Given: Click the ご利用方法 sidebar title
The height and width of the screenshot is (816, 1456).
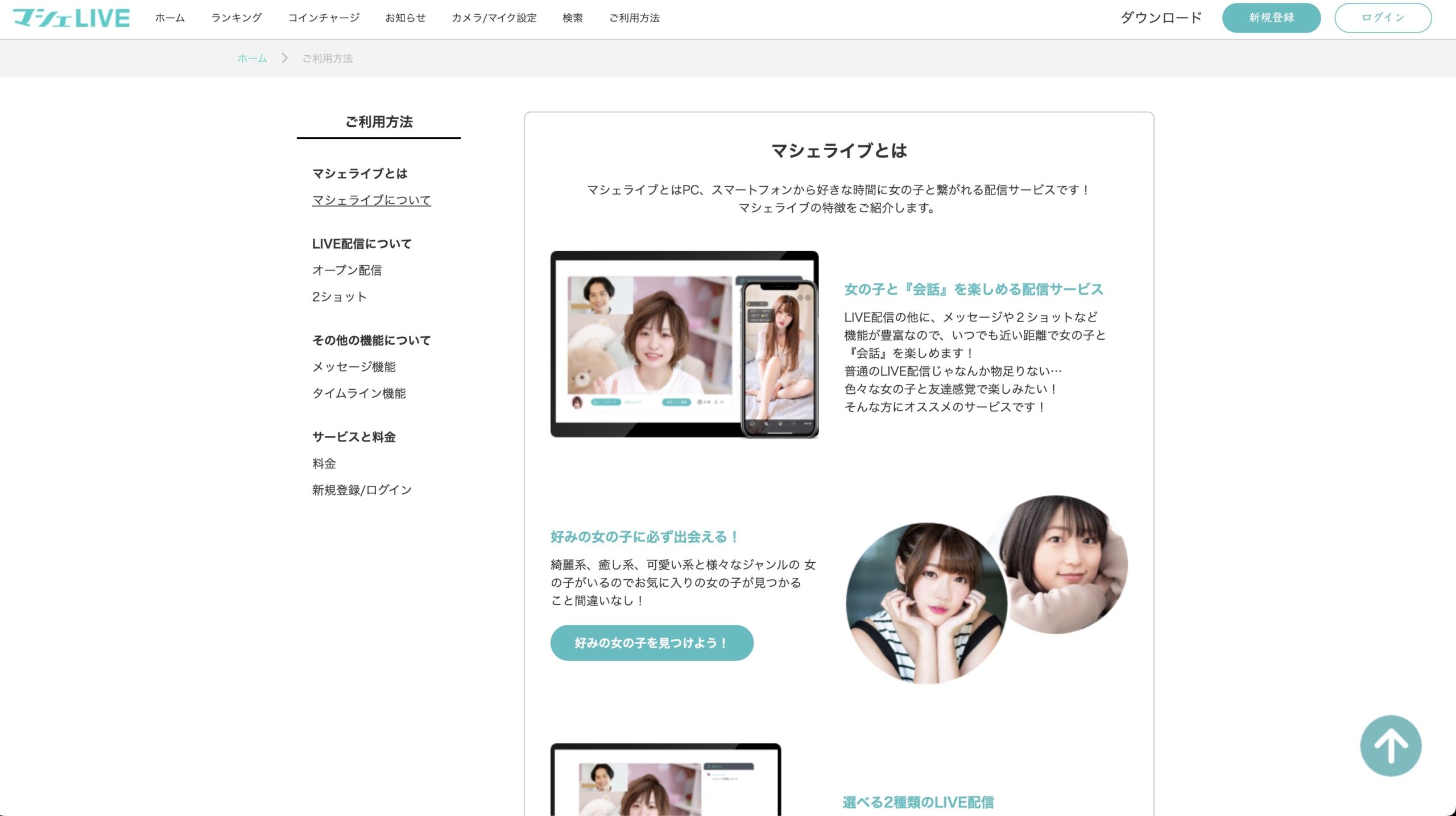Looking at the screenshot, I should [379, 122].
